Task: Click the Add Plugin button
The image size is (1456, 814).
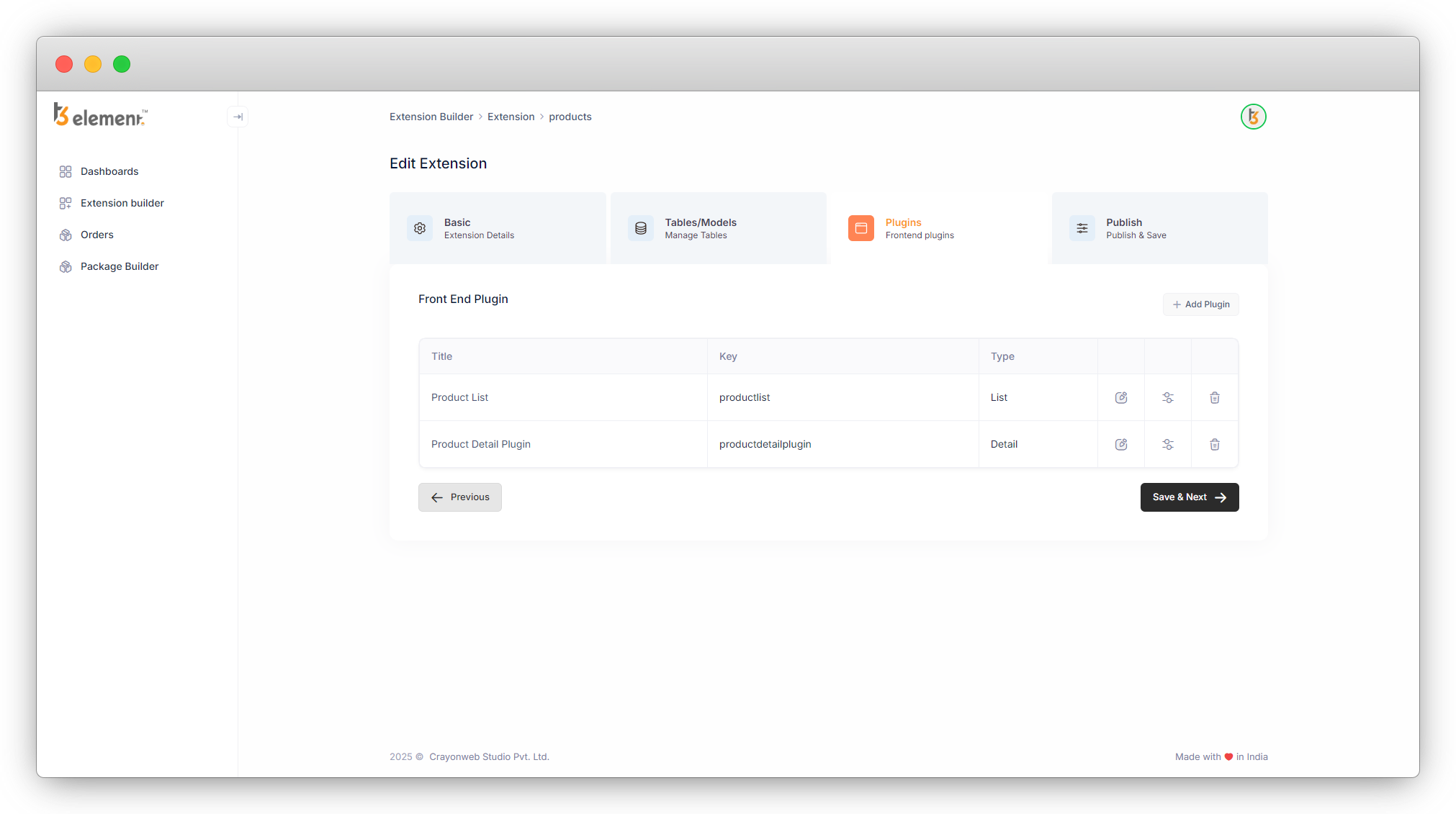Action: (1200, 304)
